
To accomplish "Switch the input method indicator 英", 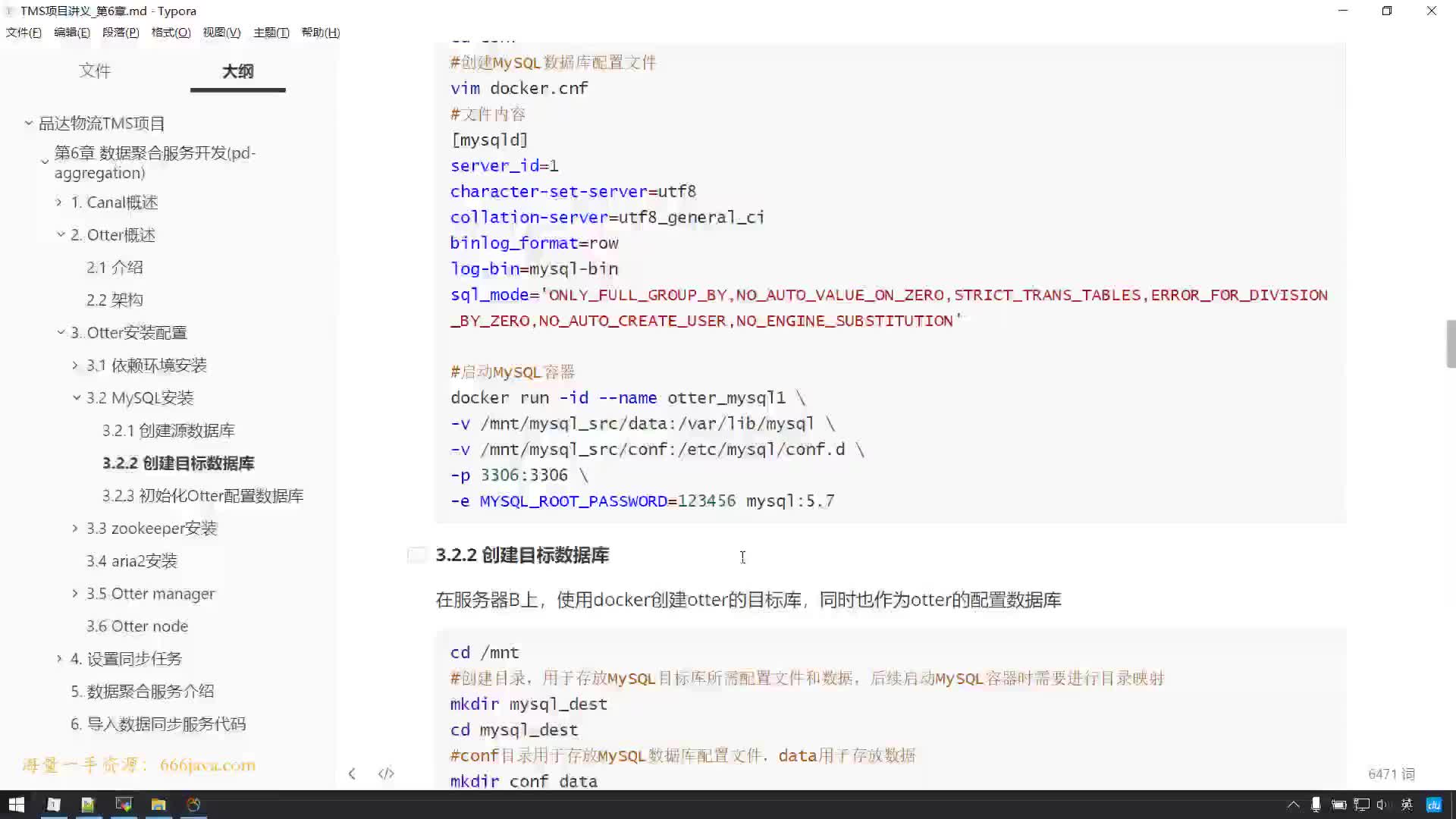I will coord(1407,805).
